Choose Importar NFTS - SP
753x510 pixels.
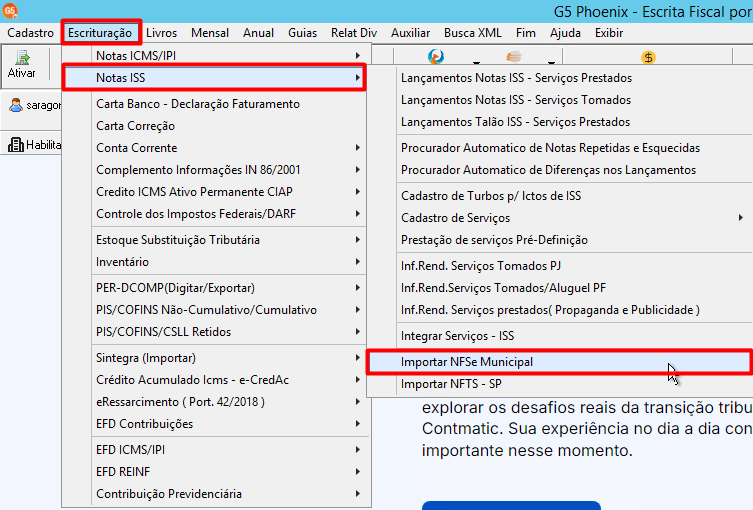[560, 384]
